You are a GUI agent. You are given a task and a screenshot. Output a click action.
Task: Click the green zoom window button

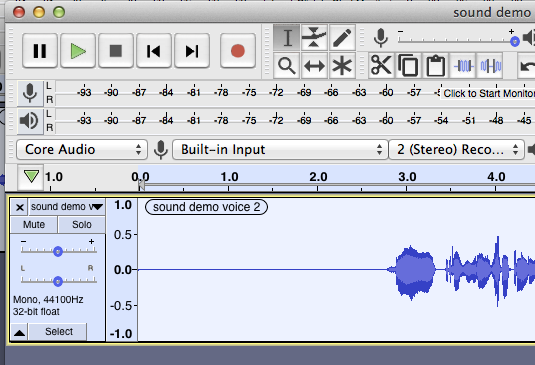[59, 12]
